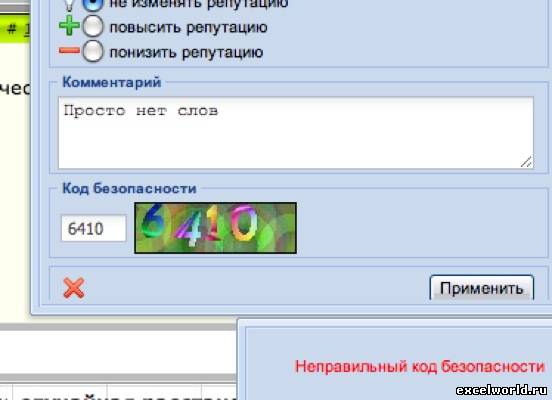
Task: Click the lightbulb icon beside the first option
Action: pyautogui.click(x=69, y=4)
